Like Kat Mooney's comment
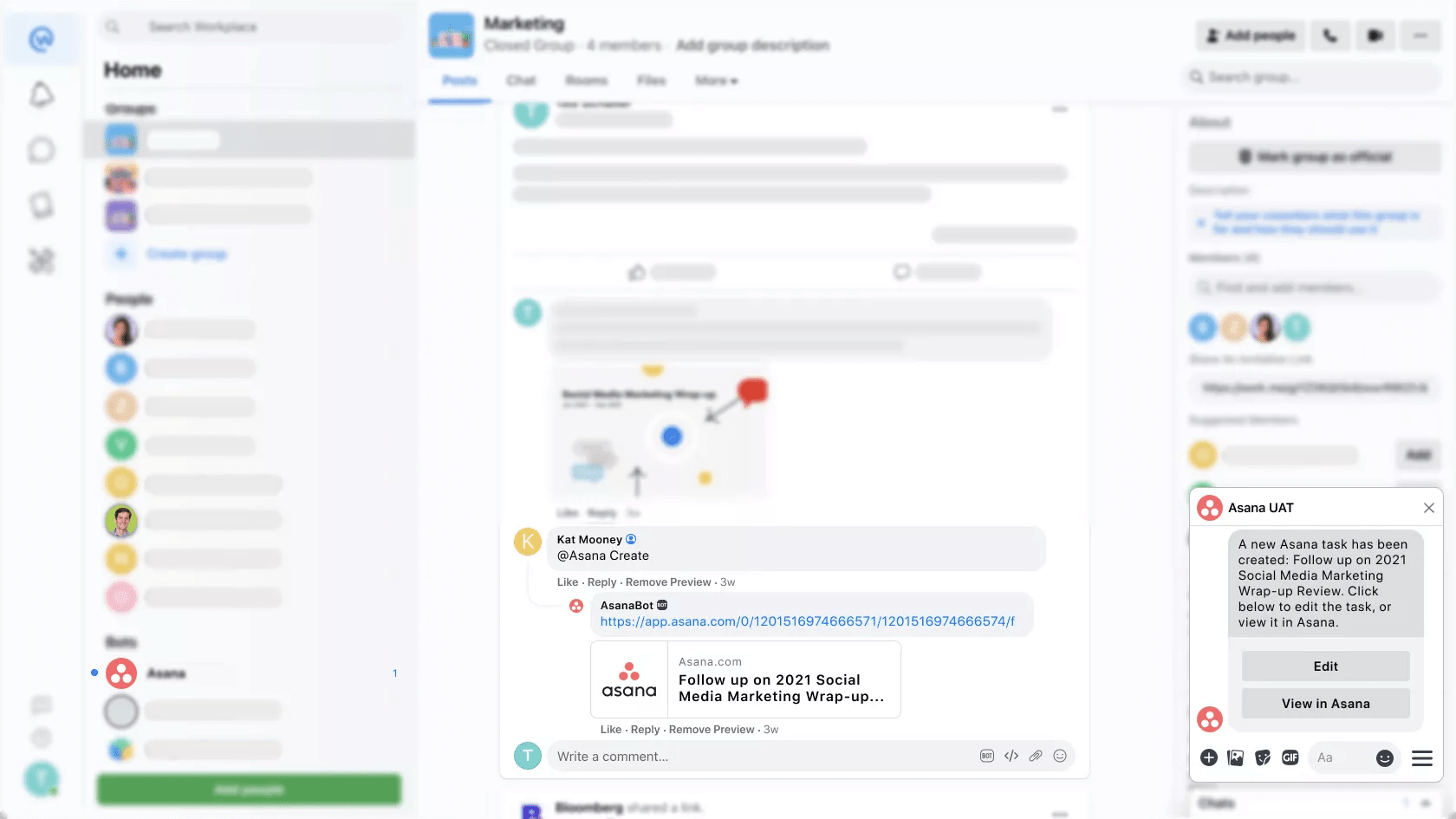Image resolution: width=1456 pixels, height=819 pixels. pyautogui.click(x=568, y=582)
